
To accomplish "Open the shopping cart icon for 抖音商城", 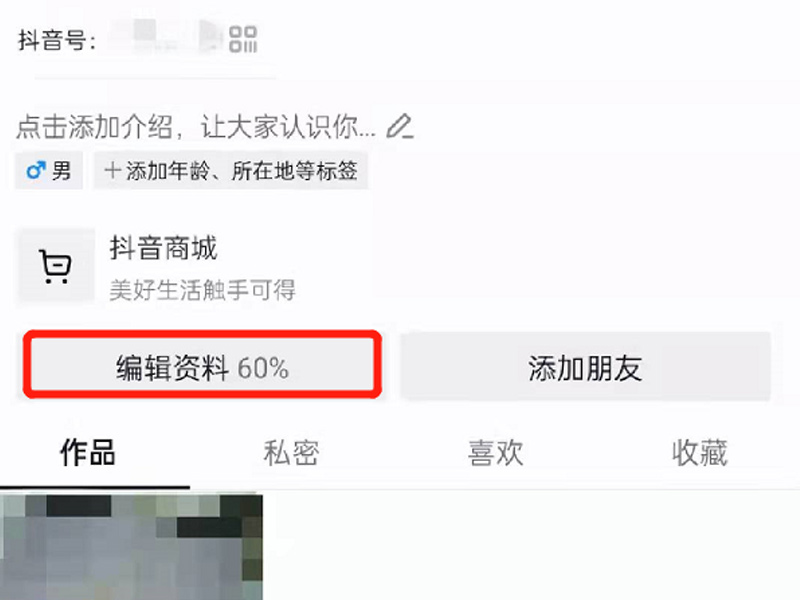I will [56, 266].
